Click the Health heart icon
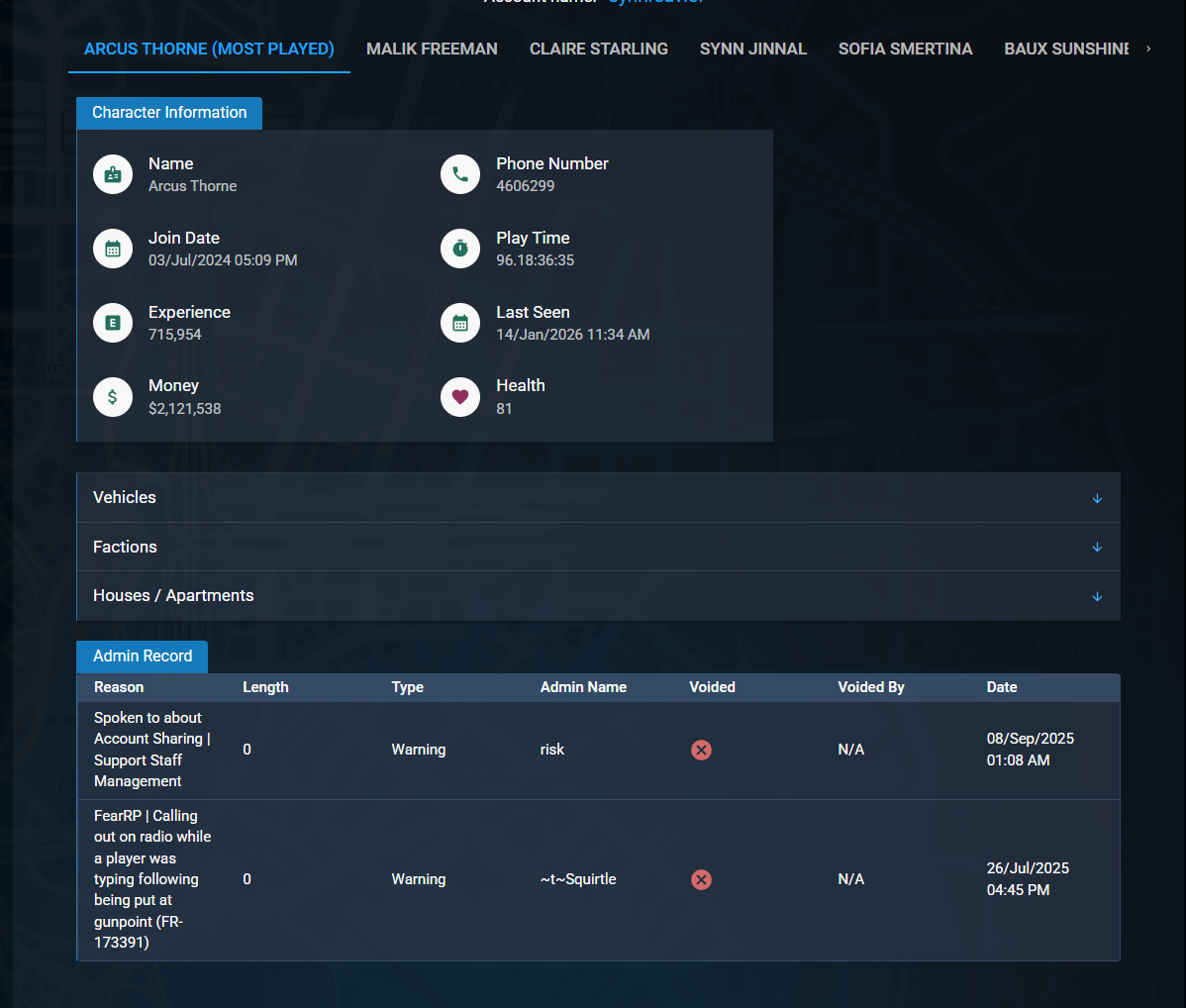 (460, 397)
